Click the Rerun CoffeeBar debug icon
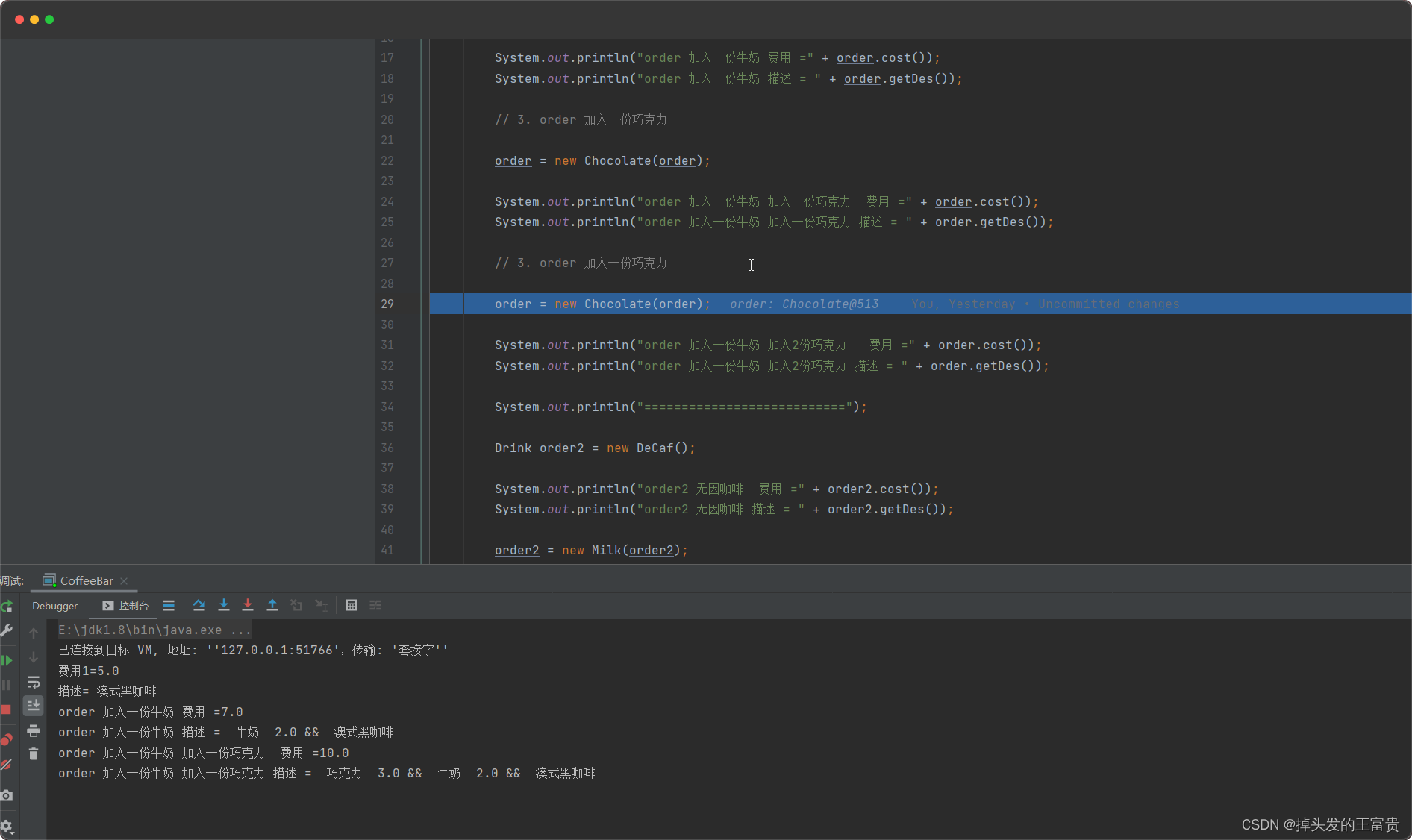This screenshot has width=1412, height=840. 7,606
